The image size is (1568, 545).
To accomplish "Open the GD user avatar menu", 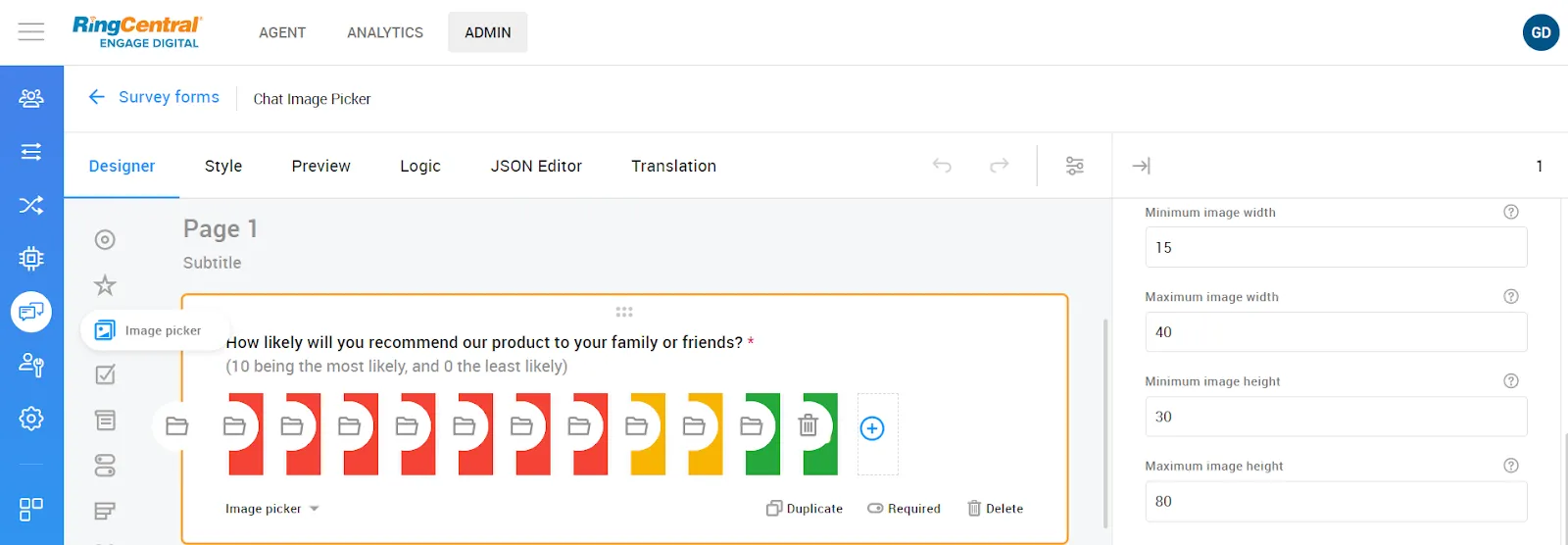I will click(x=1541, y=32).
